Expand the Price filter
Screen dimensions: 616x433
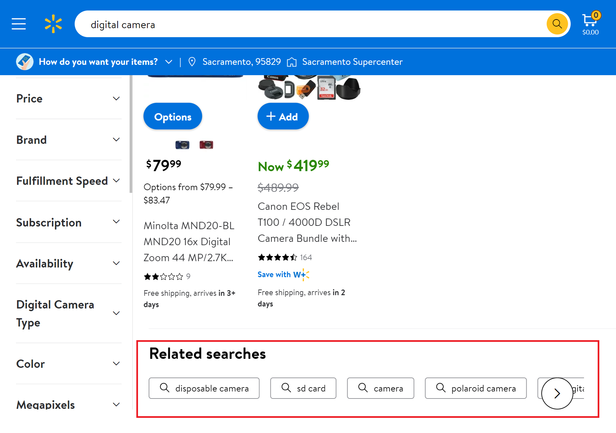click(x=67, y=99)
